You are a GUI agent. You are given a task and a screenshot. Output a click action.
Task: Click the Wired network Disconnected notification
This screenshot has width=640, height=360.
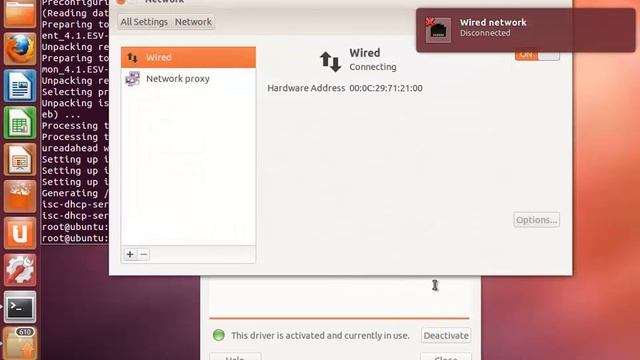(x=526, y=30)
